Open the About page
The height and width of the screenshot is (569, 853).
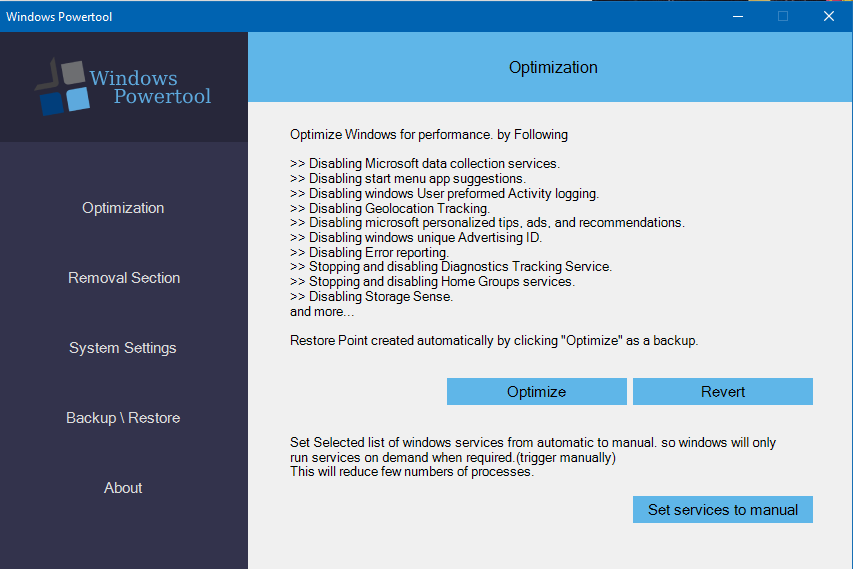[x=123, y=488]
